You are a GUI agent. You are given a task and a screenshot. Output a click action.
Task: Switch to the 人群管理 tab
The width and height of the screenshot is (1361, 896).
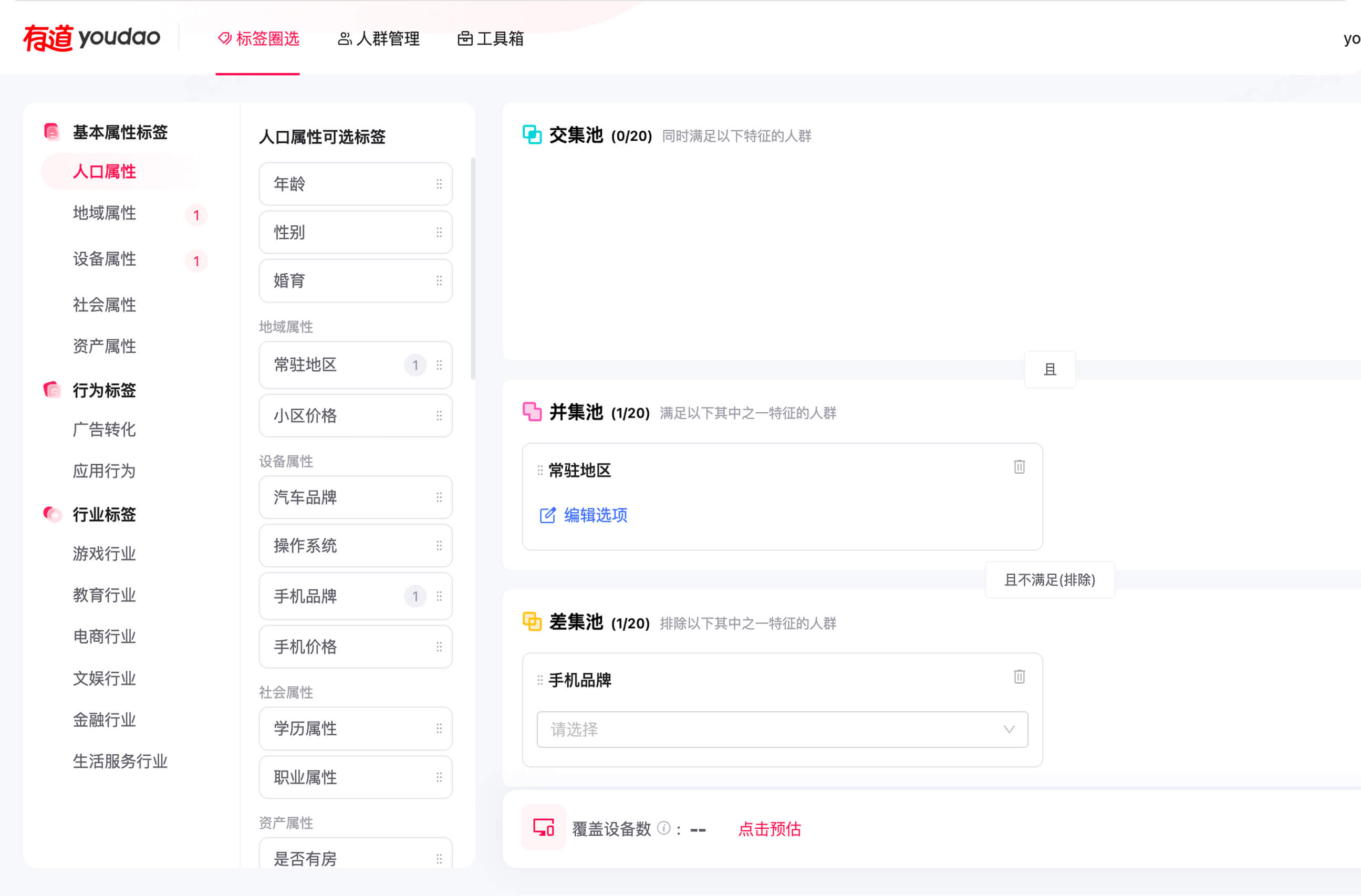(x=379, y=39)
